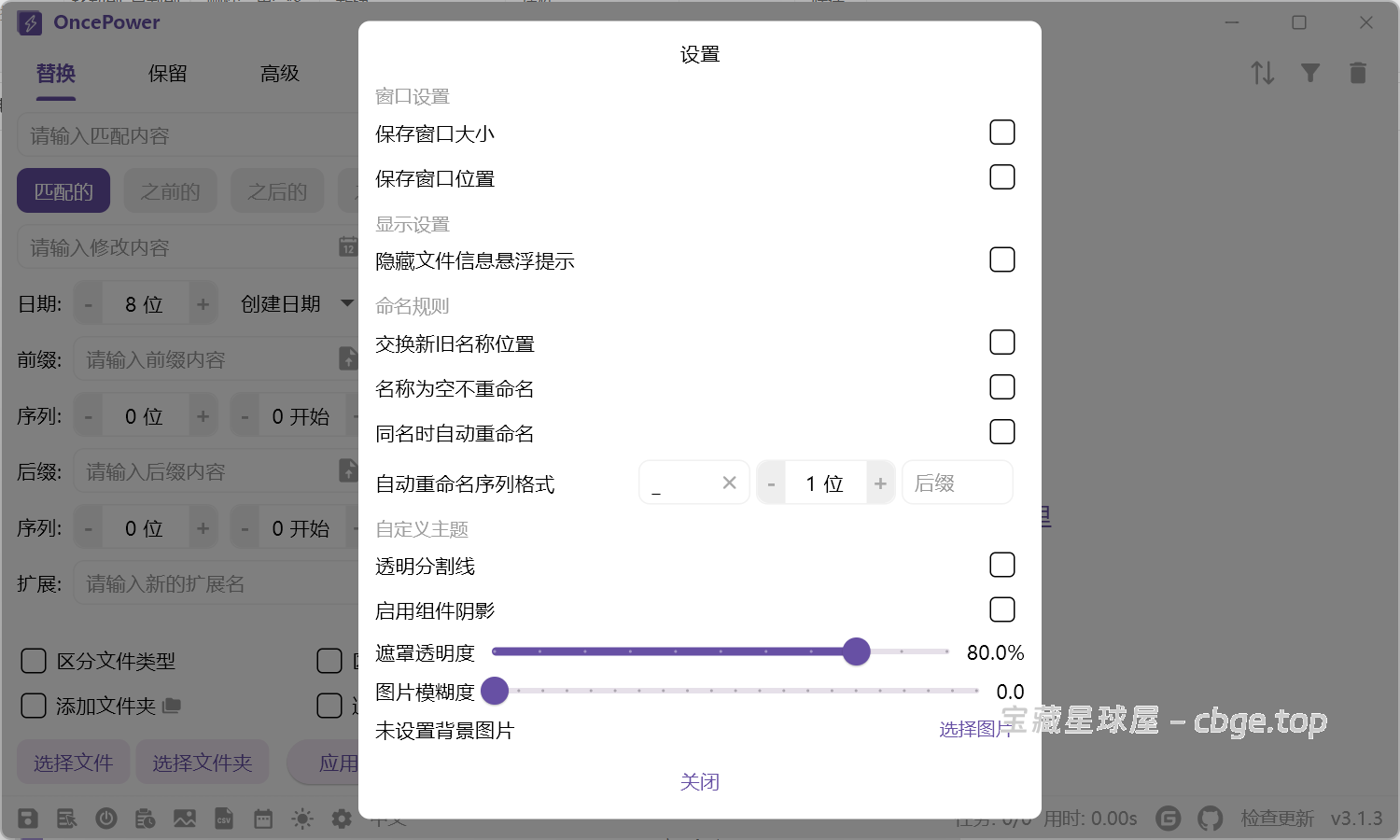Decrease start number in 序列 row under 前缀
Image resolution: width=1400 pixels, height=840 pixels.
(x=245, y=416)
